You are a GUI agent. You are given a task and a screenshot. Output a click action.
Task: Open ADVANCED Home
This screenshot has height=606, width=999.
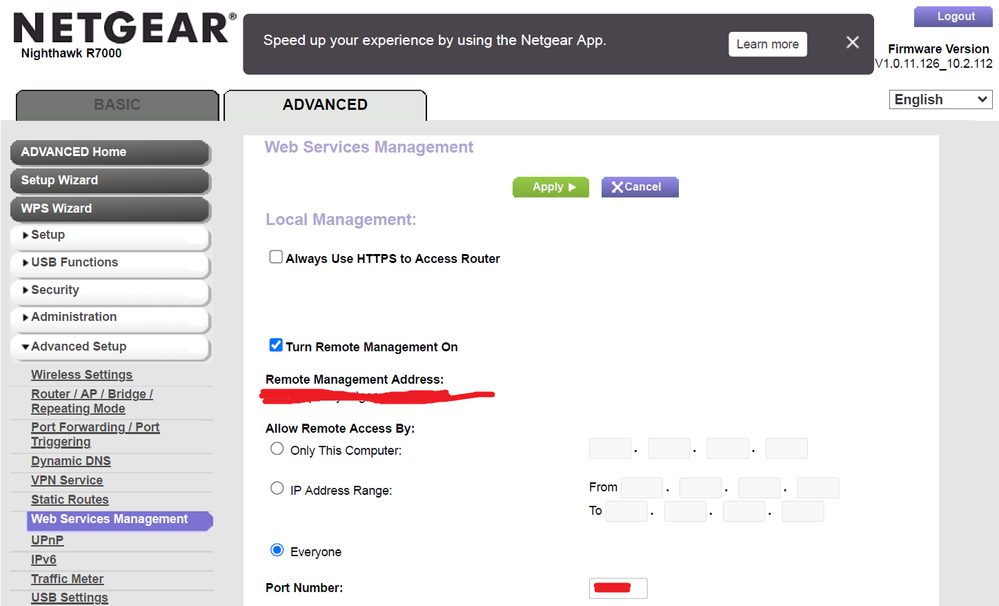(110, 152)
